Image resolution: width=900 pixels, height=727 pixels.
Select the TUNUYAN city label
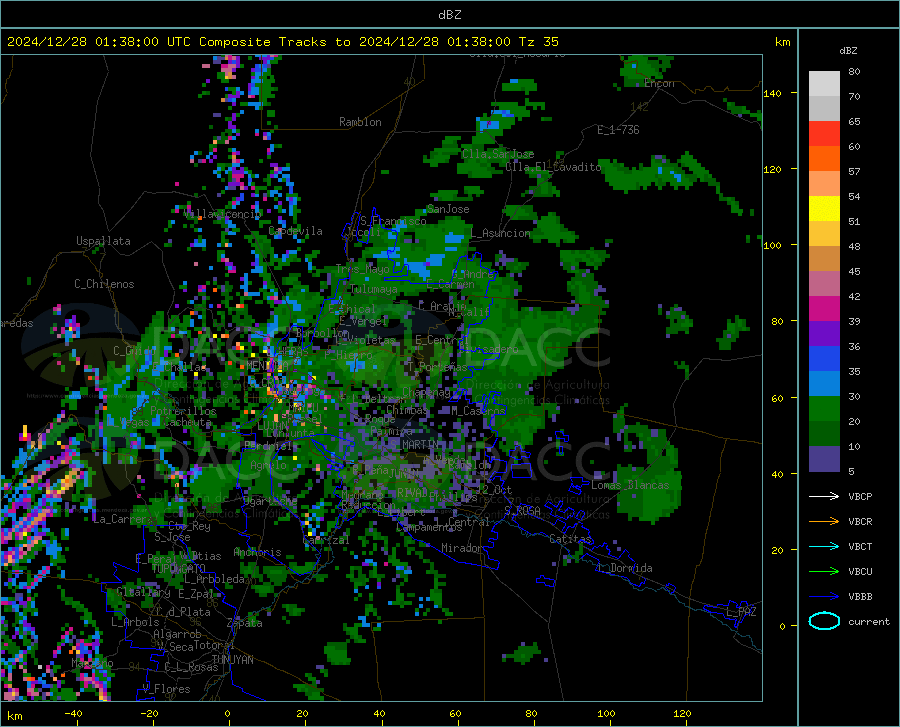coord(232,660)
